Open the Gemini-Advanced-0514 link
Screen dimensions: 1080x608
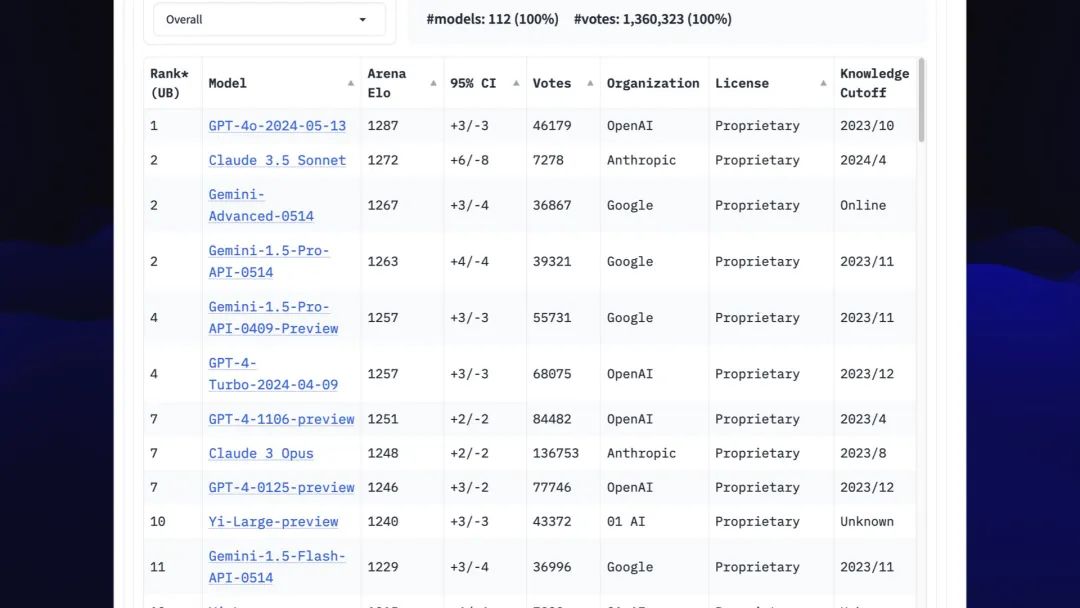[261, 205]
